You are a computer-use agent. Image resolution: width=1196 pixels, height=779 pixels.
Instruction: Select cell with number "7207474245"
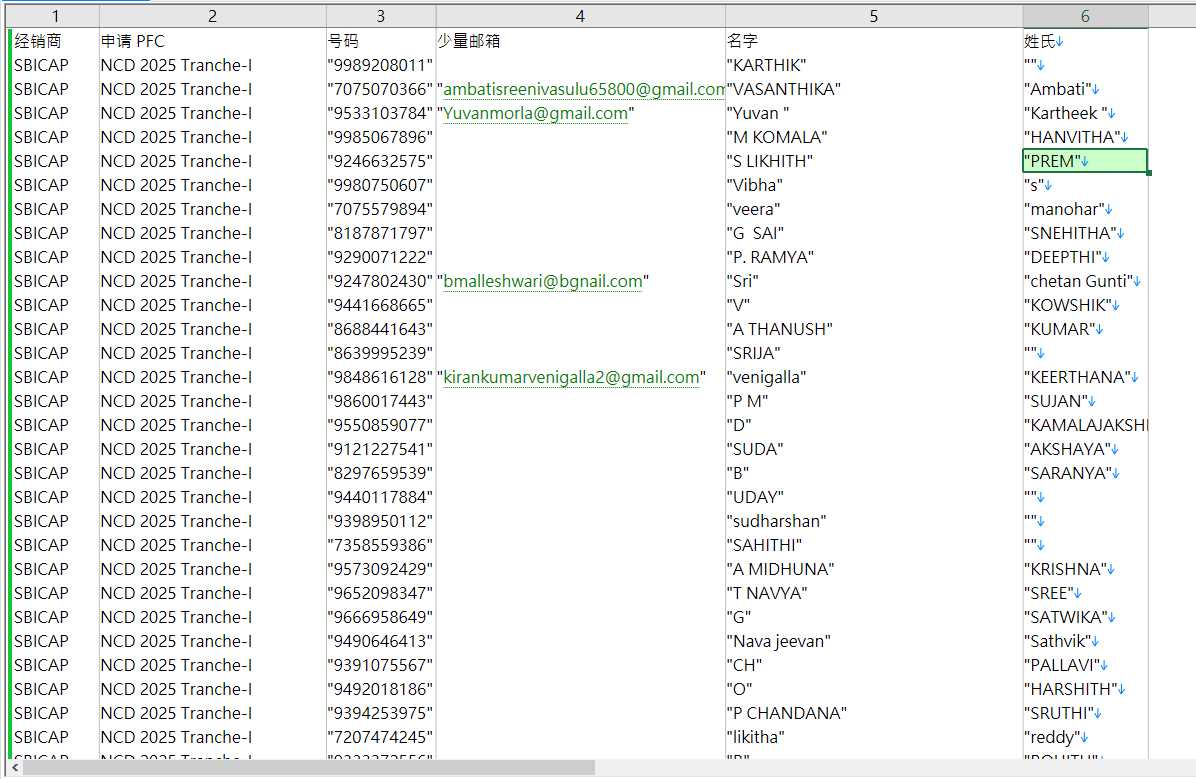381,737
